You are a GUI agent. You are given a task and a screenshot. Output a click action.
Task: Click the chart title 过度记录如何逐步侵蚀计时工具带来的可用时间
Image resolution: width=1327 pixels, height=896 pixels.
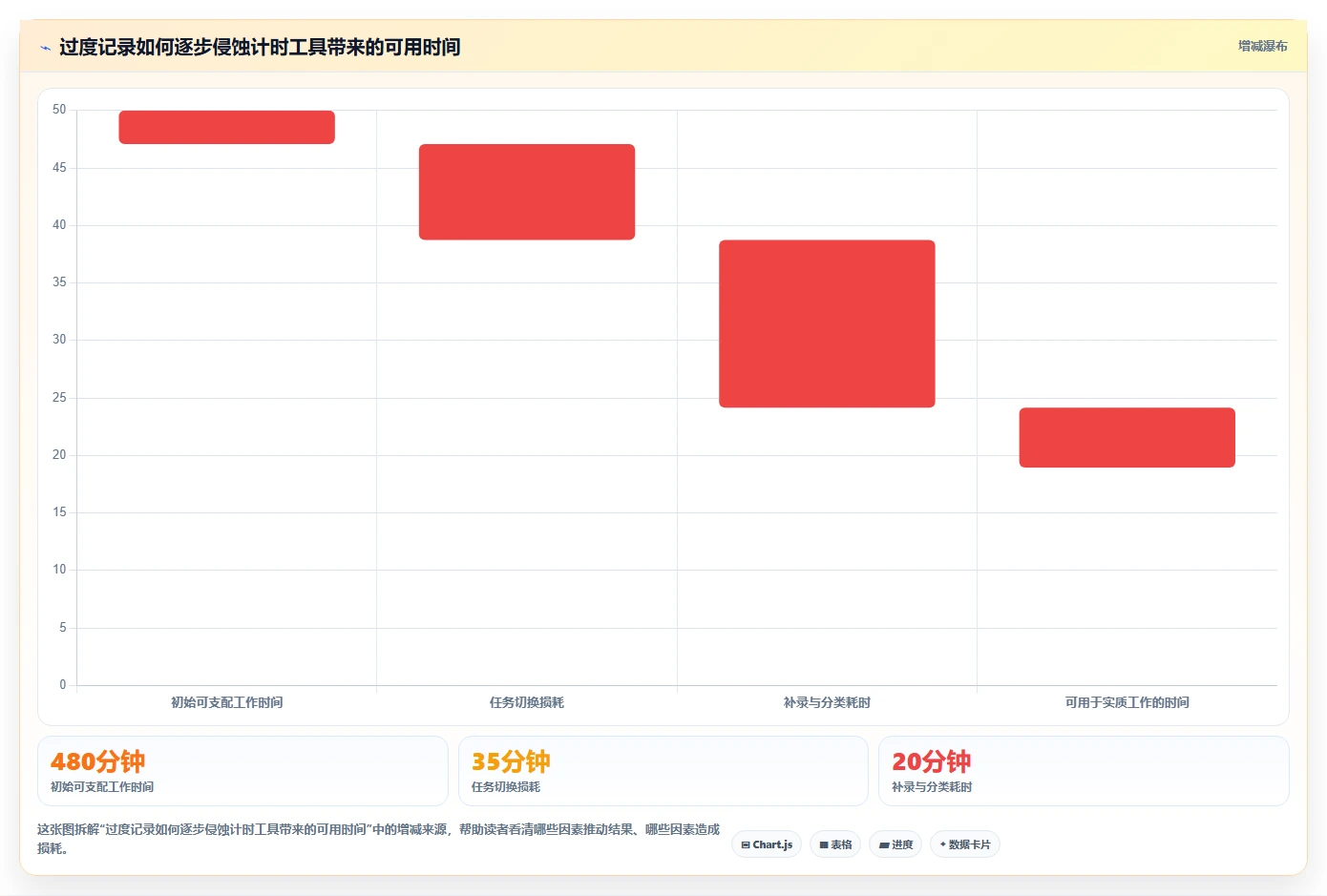click(x=260, y=47)
